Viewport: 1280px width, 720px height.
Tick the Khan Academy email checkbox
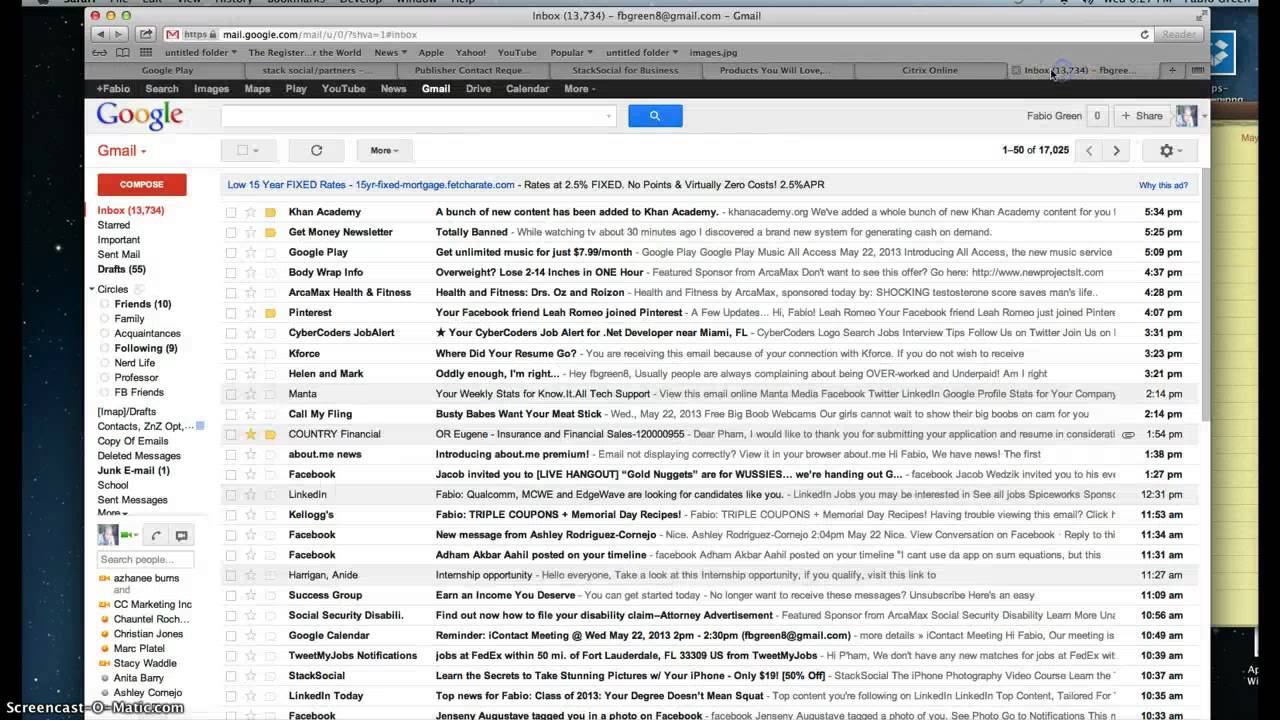pyautogui.click(x=231, y=212)
